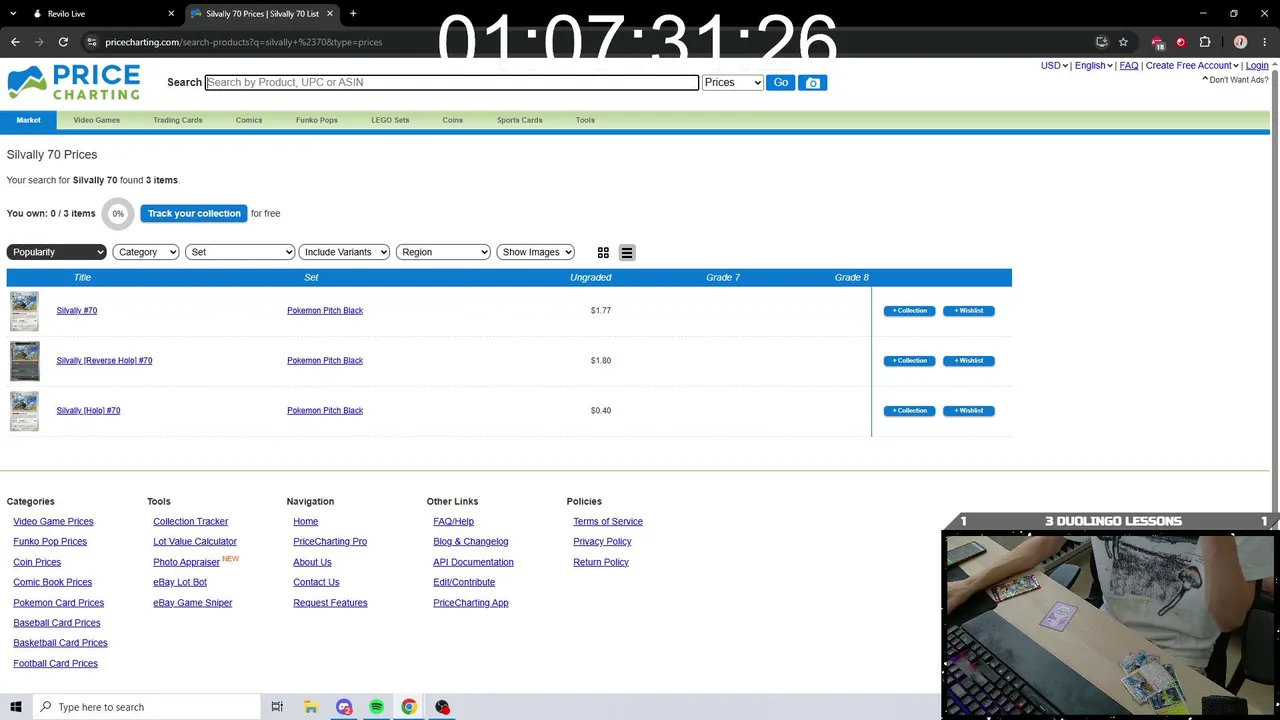
Task: Open the Silvally [Reverse Holo] #70 link
Action: coord(104,361)
